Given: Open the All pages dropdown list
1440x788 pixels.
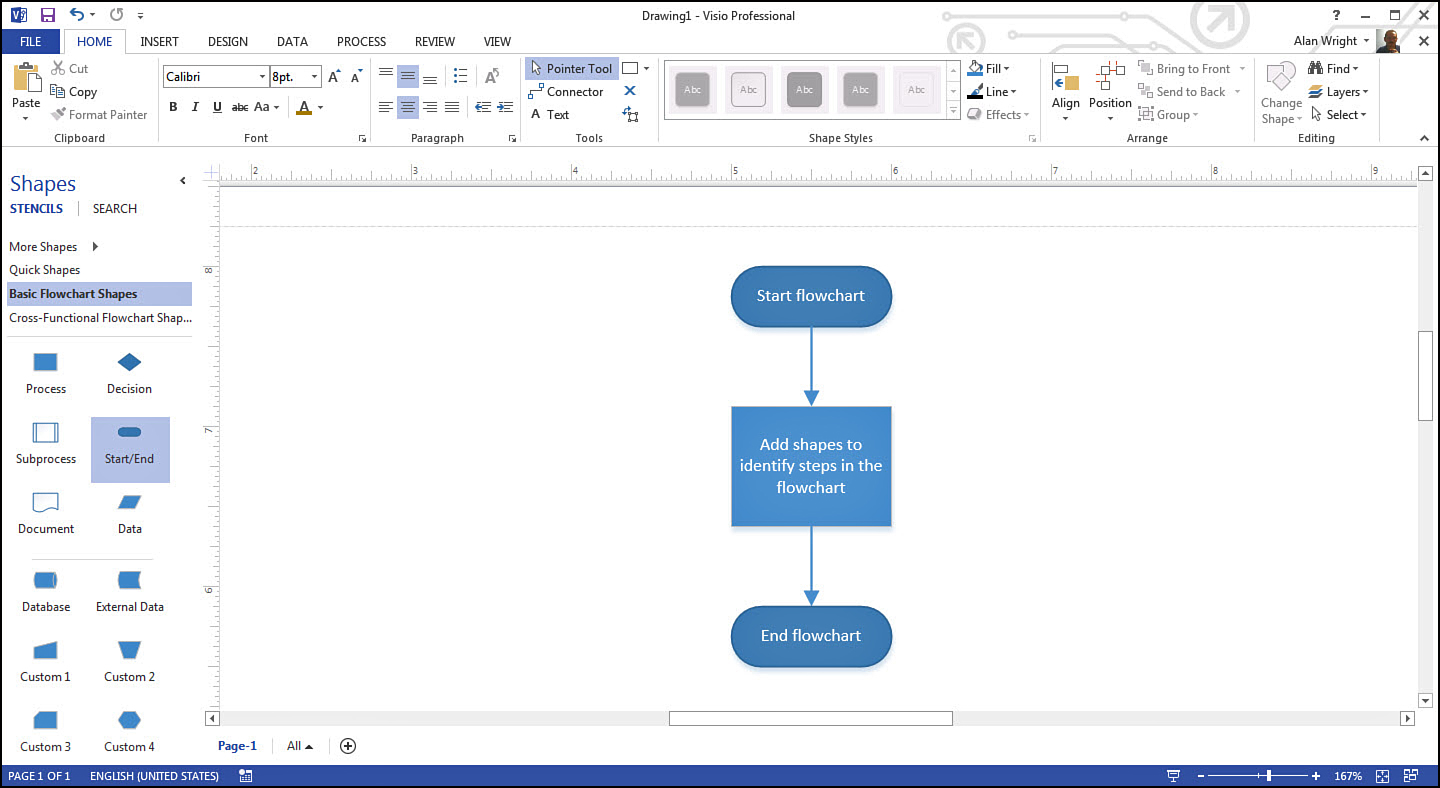Looking at the screenshot, I should coord(300,746).
